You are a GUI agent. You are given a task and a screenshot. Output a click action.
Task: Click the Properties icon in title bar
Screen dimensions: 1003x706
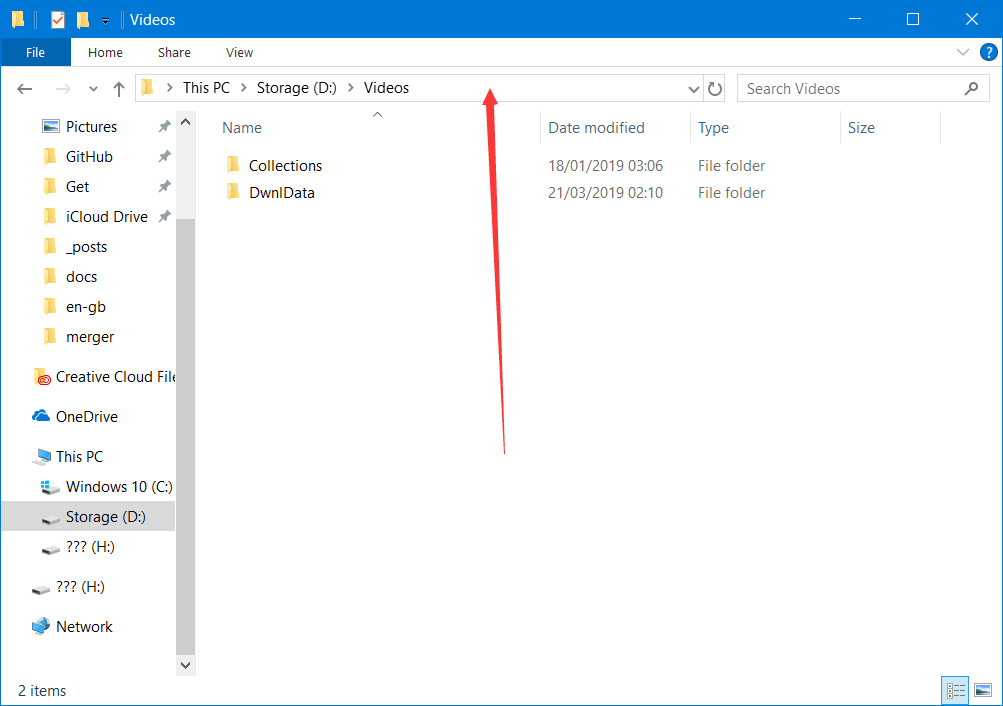tap(58, 20)
